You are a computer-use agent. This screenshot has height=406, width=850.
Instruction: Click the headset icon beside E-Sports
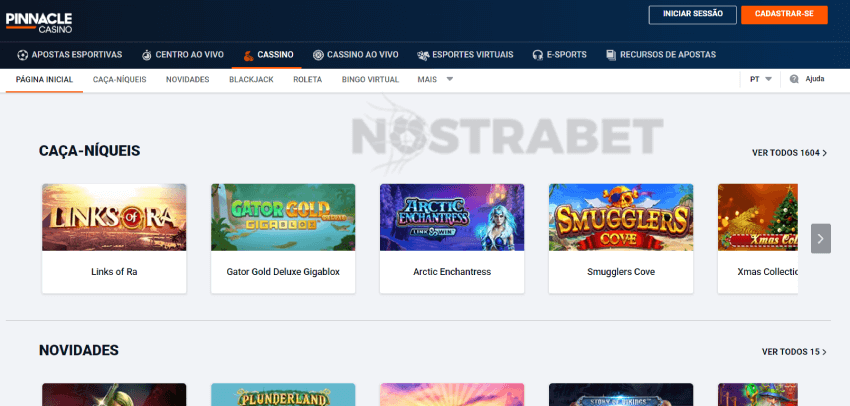click(538, 55)
